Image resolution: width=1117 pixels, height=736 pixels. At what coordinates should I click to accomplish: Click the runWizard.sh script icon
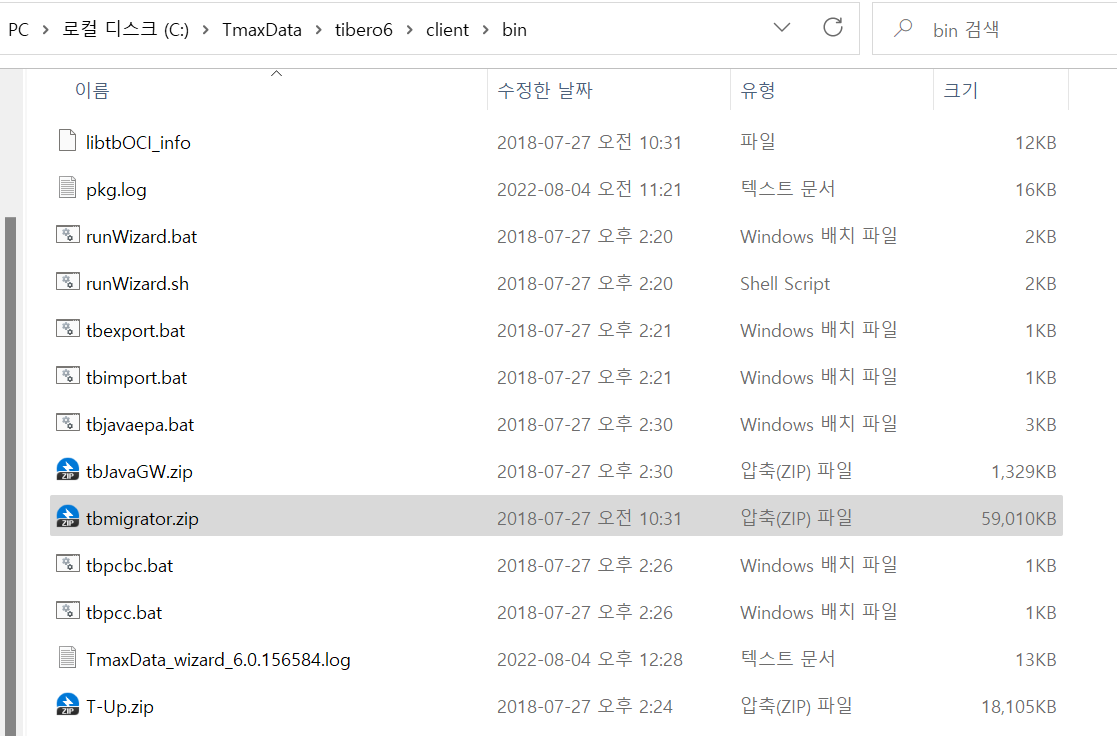coord(68,281)
